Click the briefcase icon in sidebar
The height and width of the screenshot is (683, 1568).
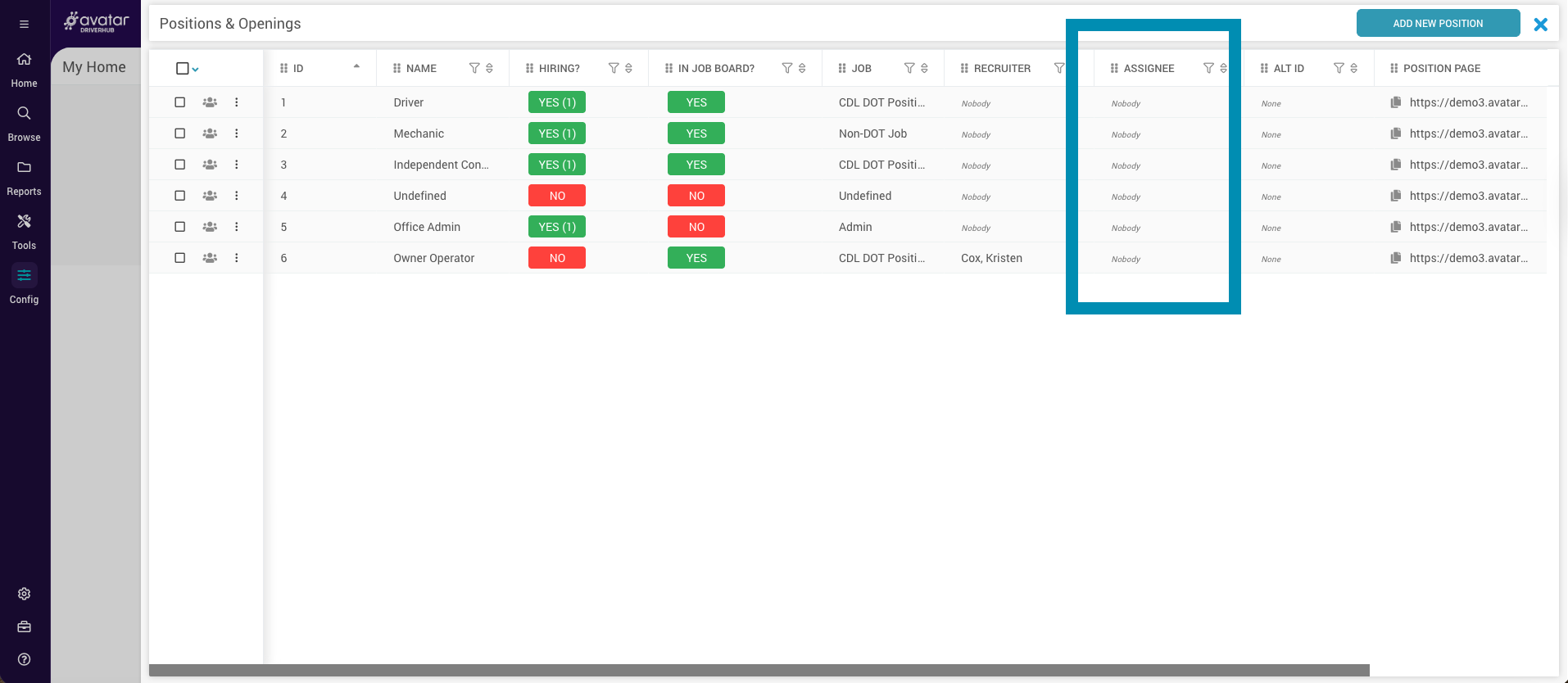(x=24, y=626)
